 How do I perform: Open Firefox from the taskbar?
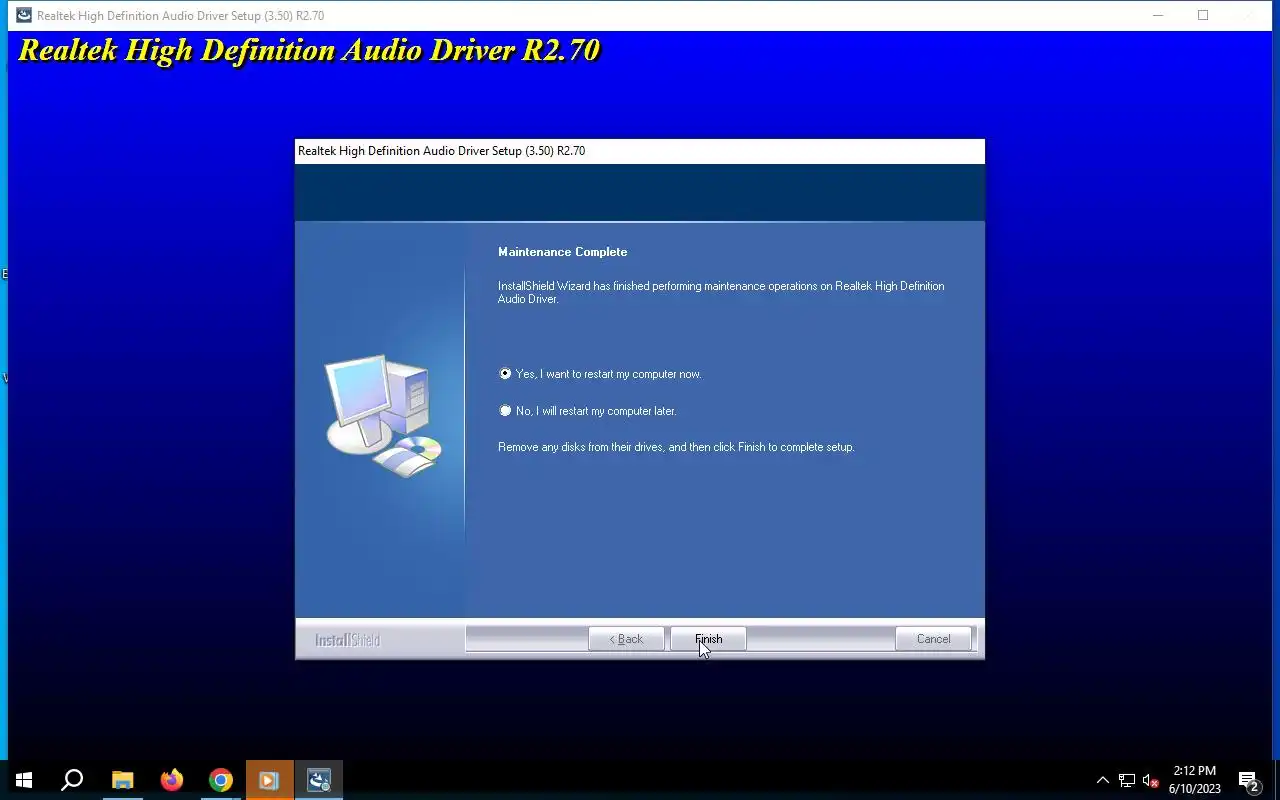pos(172,780)
